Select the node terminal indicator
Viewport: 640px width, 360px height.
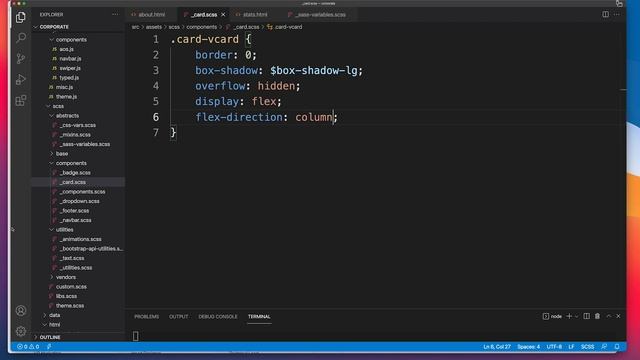[552, 316]
